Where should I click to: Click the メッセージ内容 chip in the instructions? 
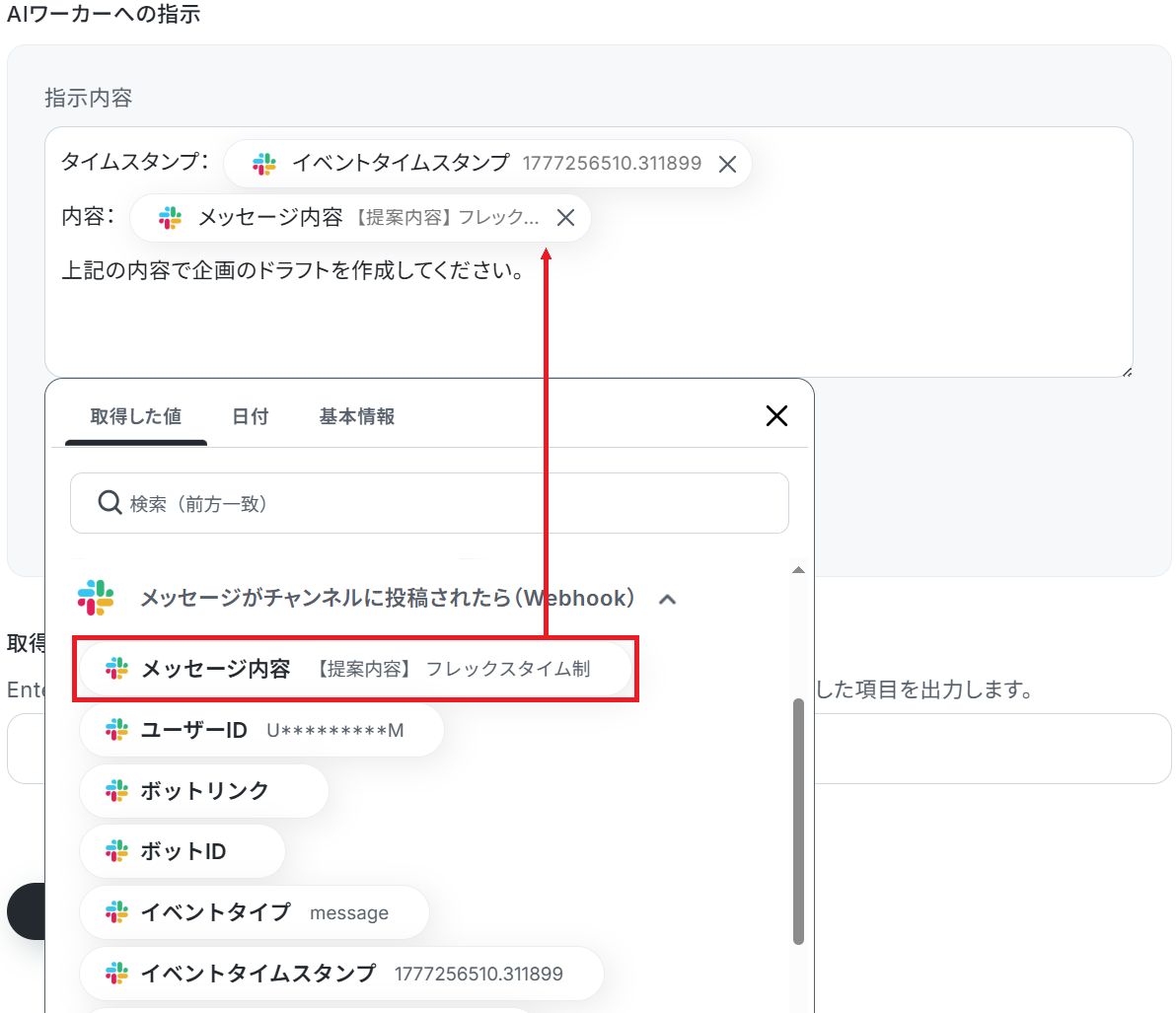pos(360,217)
